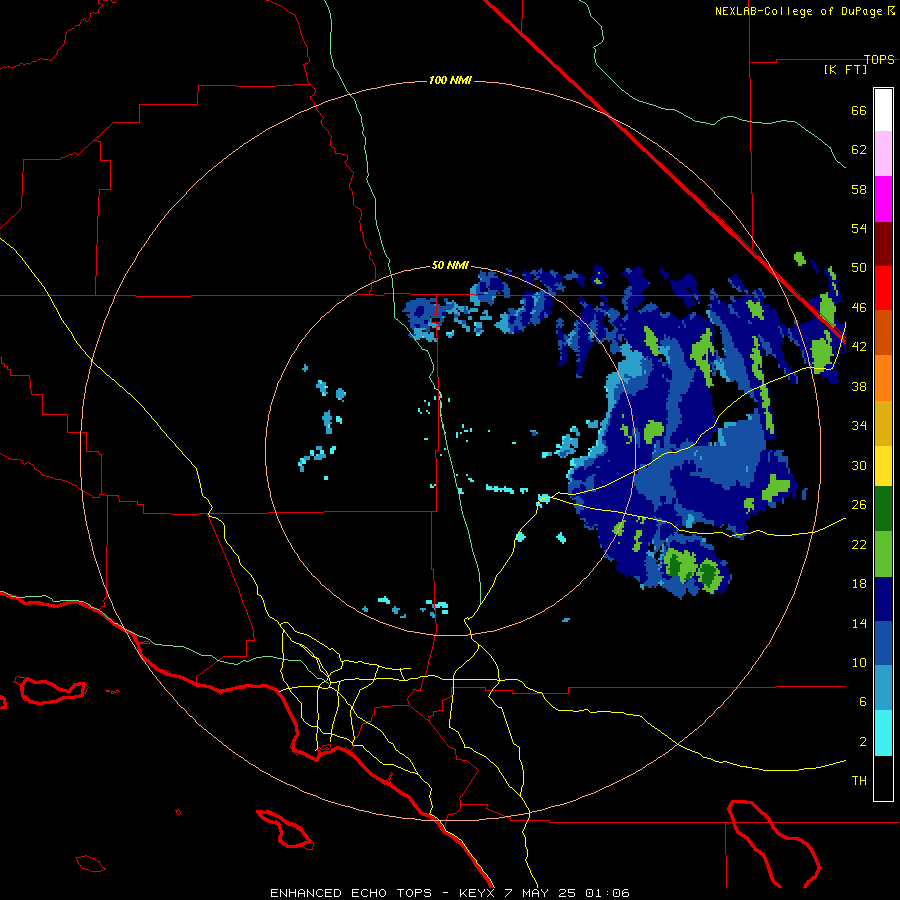The height and width of the screenshot is (900, 900).
Task: Click the KEYX station identifier in caption
Action: point(477,893)
